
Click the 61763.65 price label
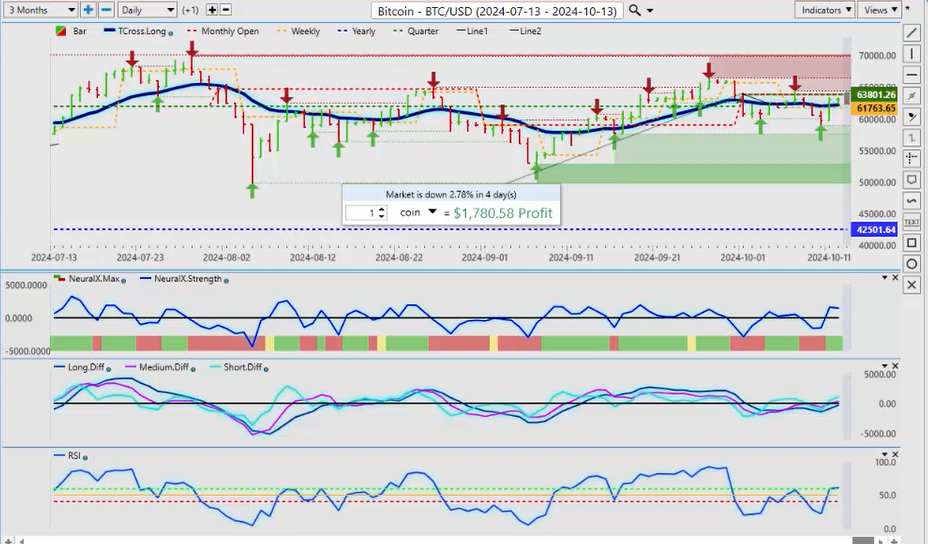point(875,108)
